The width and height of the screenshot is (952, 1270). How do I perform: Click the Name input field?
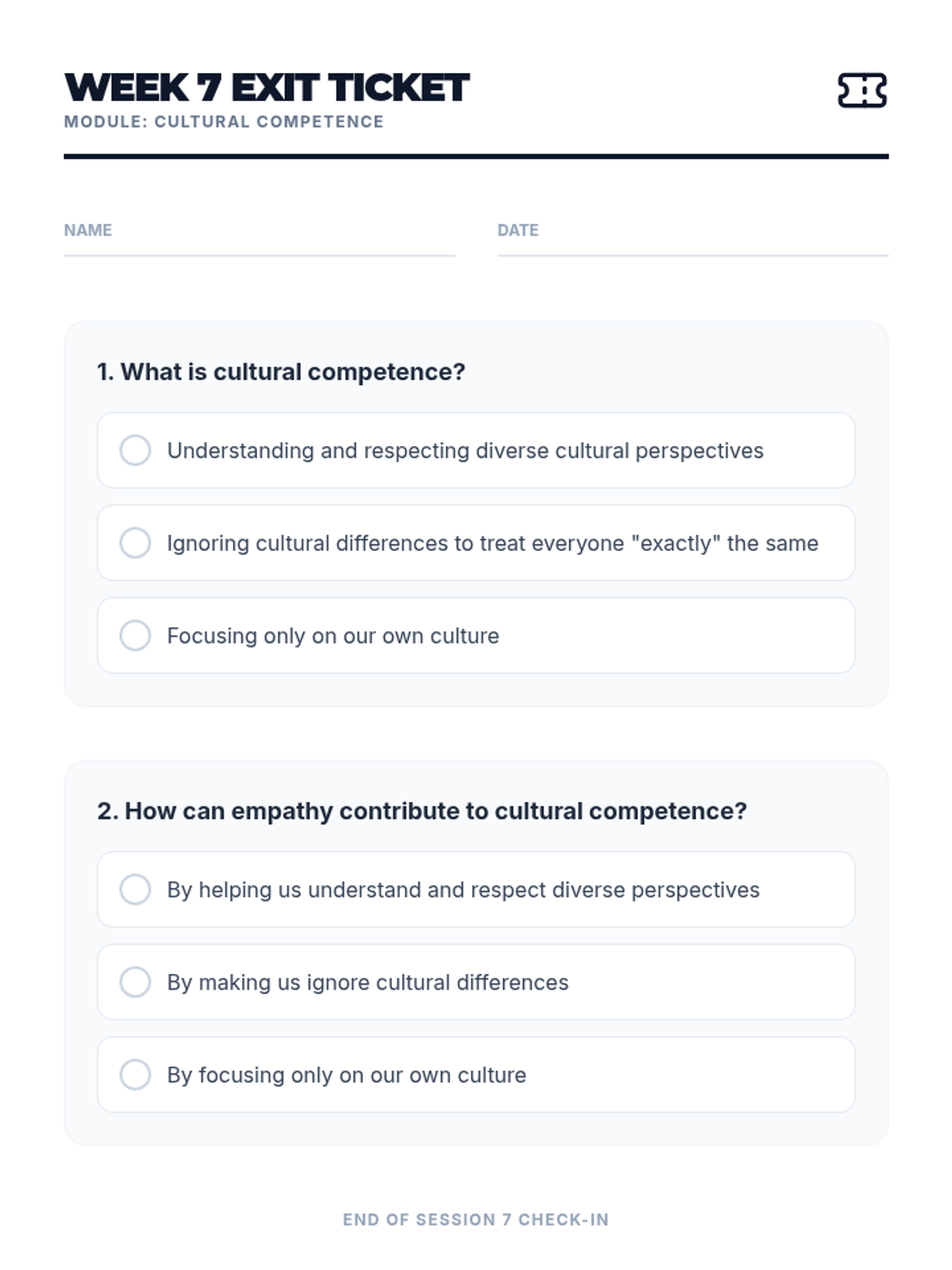click(x=259, y=241)
